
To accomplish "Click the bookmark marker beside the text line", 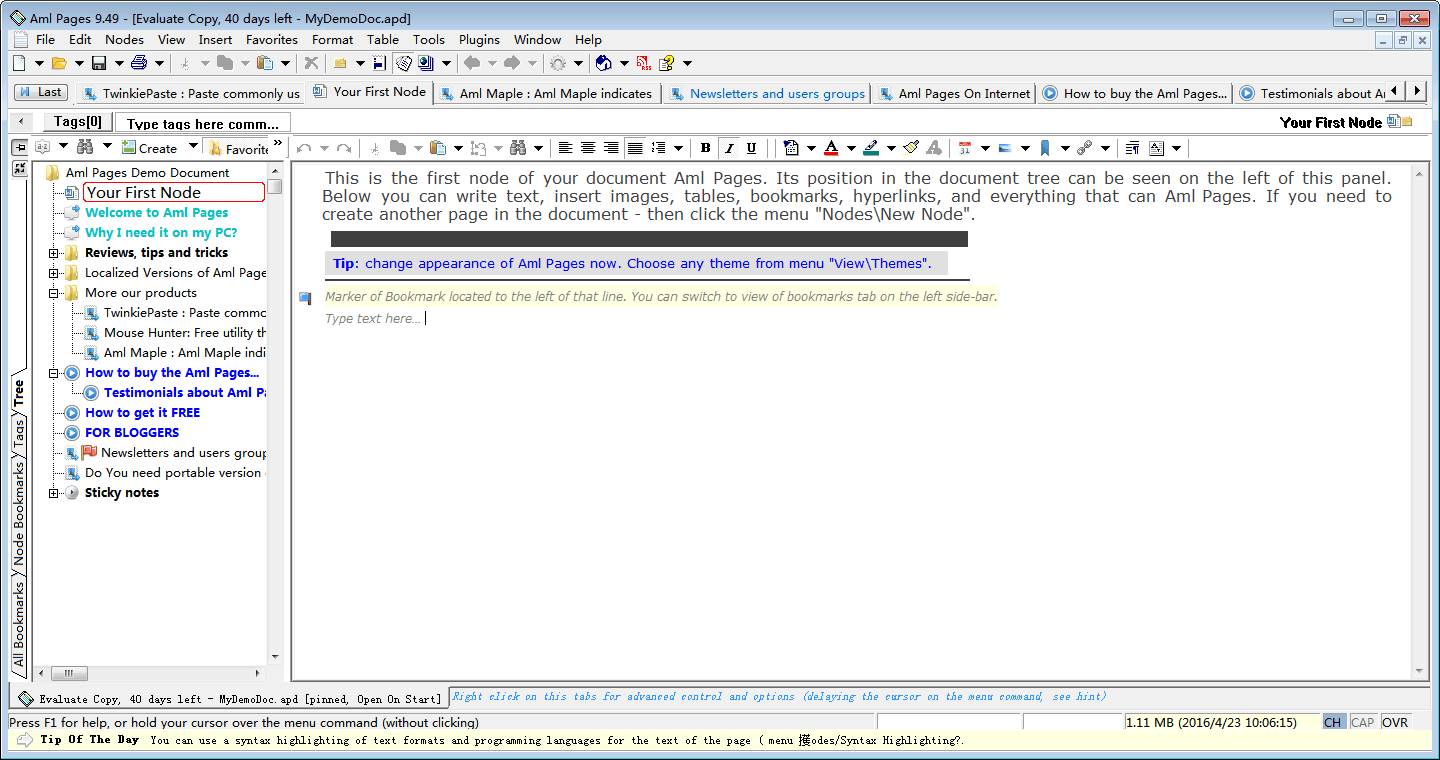I will [305, 298].
